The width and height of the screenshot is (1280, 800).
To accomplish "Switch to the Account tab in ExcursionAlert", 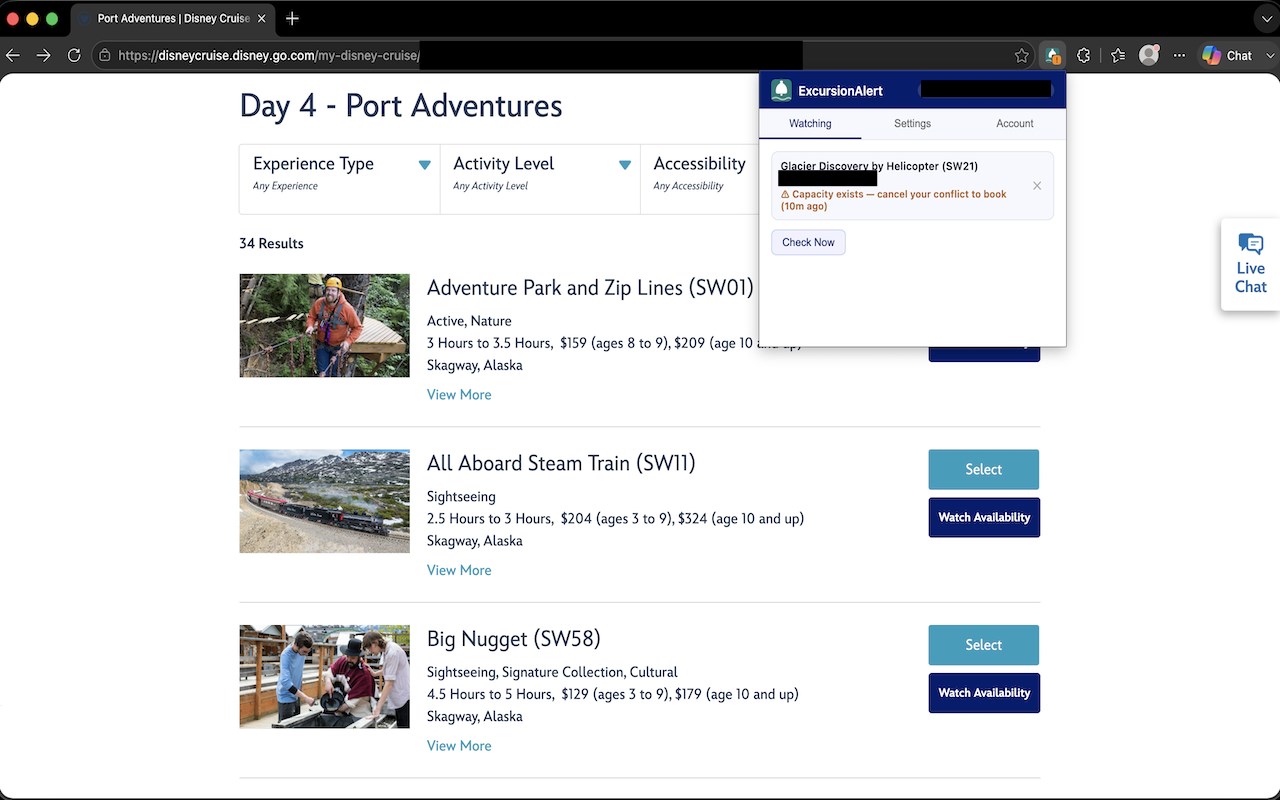I will point(1014,123).
